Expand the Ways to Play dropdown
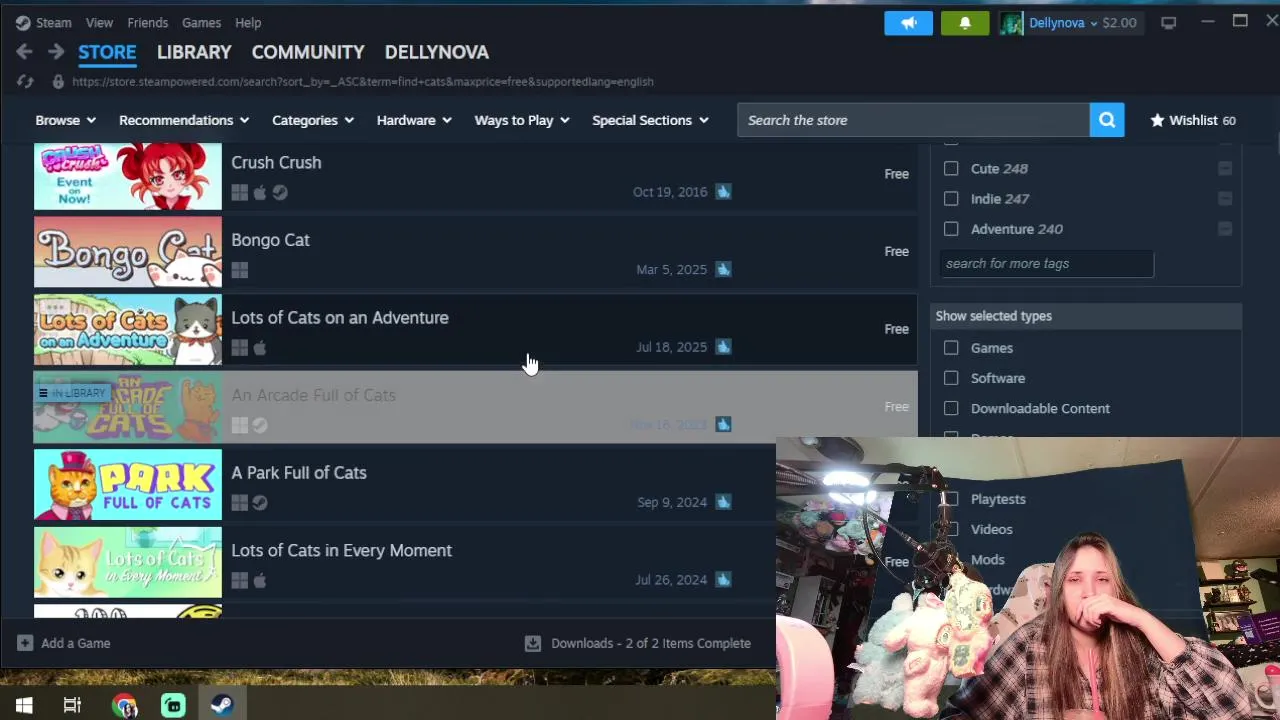Screen dimensions: 1280x720 [x=522, y=120]
